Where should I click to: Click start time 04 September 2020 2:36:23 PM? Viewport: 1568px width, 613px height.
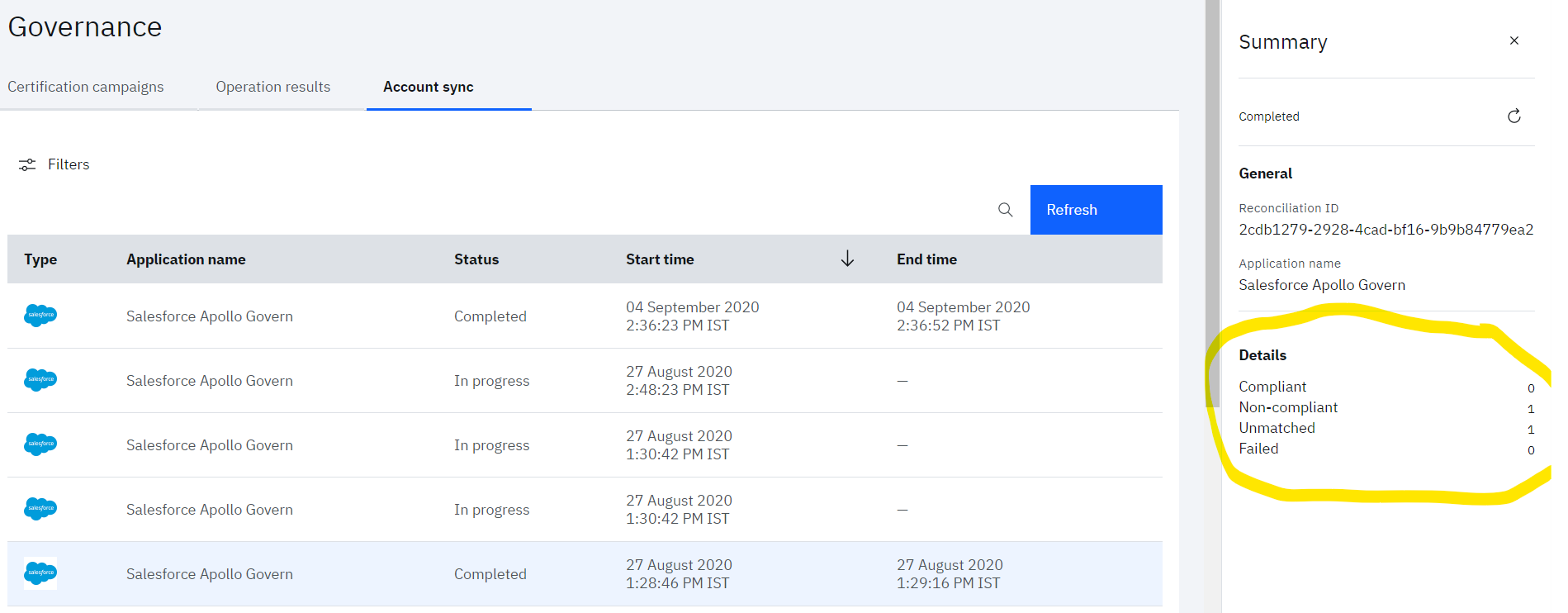(693, 316)
